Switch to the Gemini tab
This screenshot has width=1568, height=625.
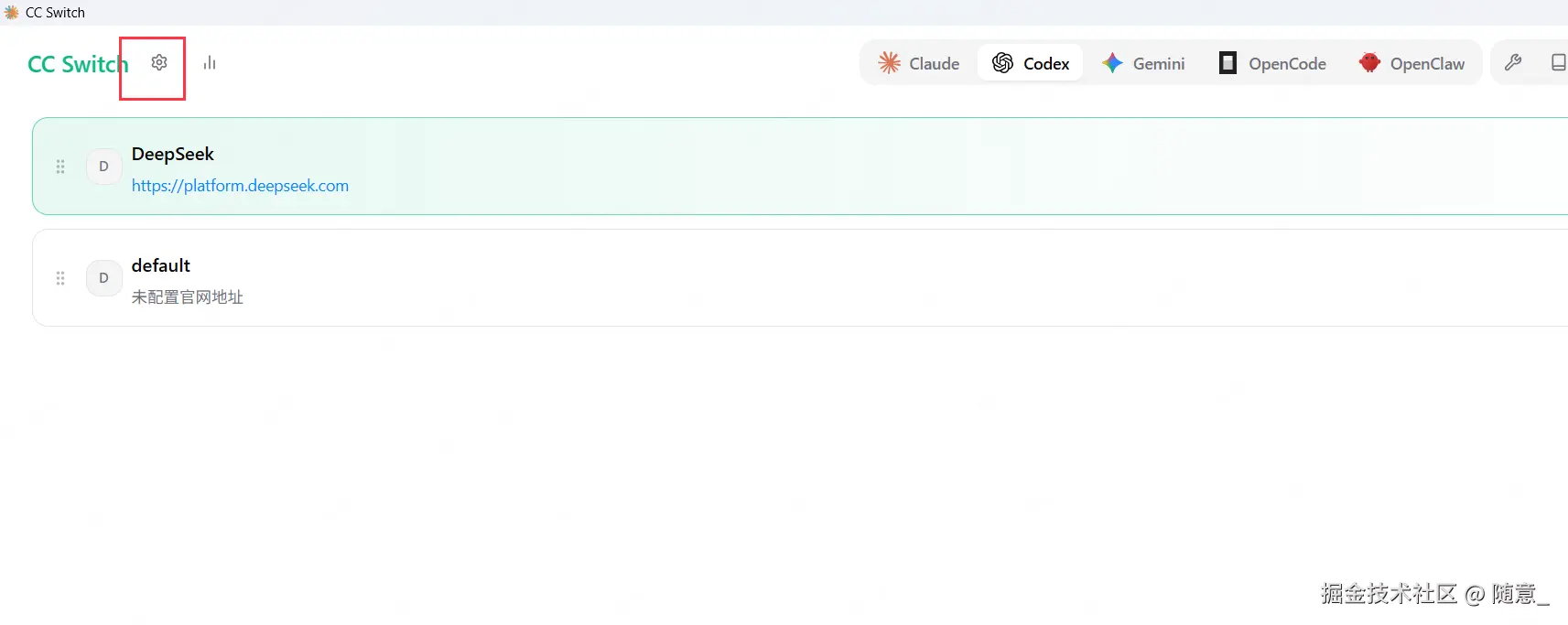pos(1143,63)
